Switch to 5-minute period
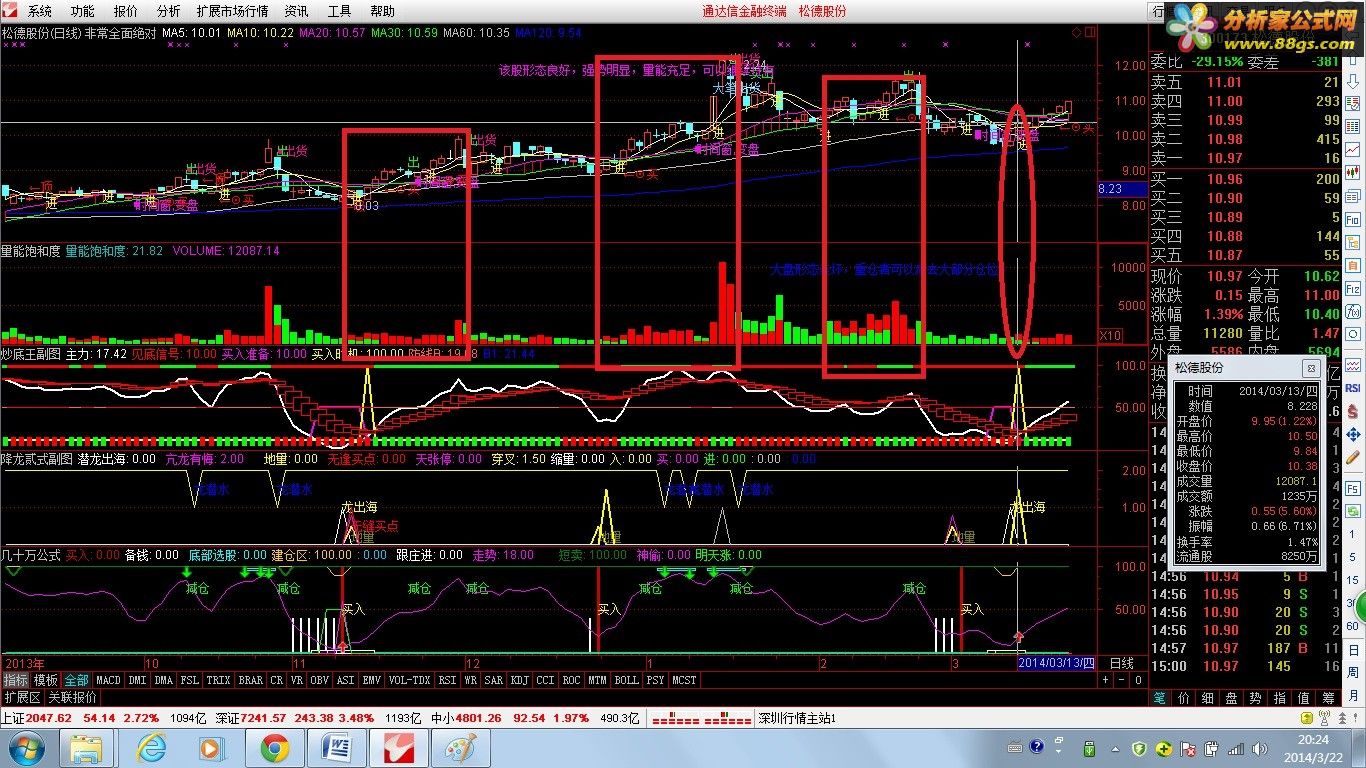The image size is (1366, 768). pyautogui.click(x=1352, y=557)
